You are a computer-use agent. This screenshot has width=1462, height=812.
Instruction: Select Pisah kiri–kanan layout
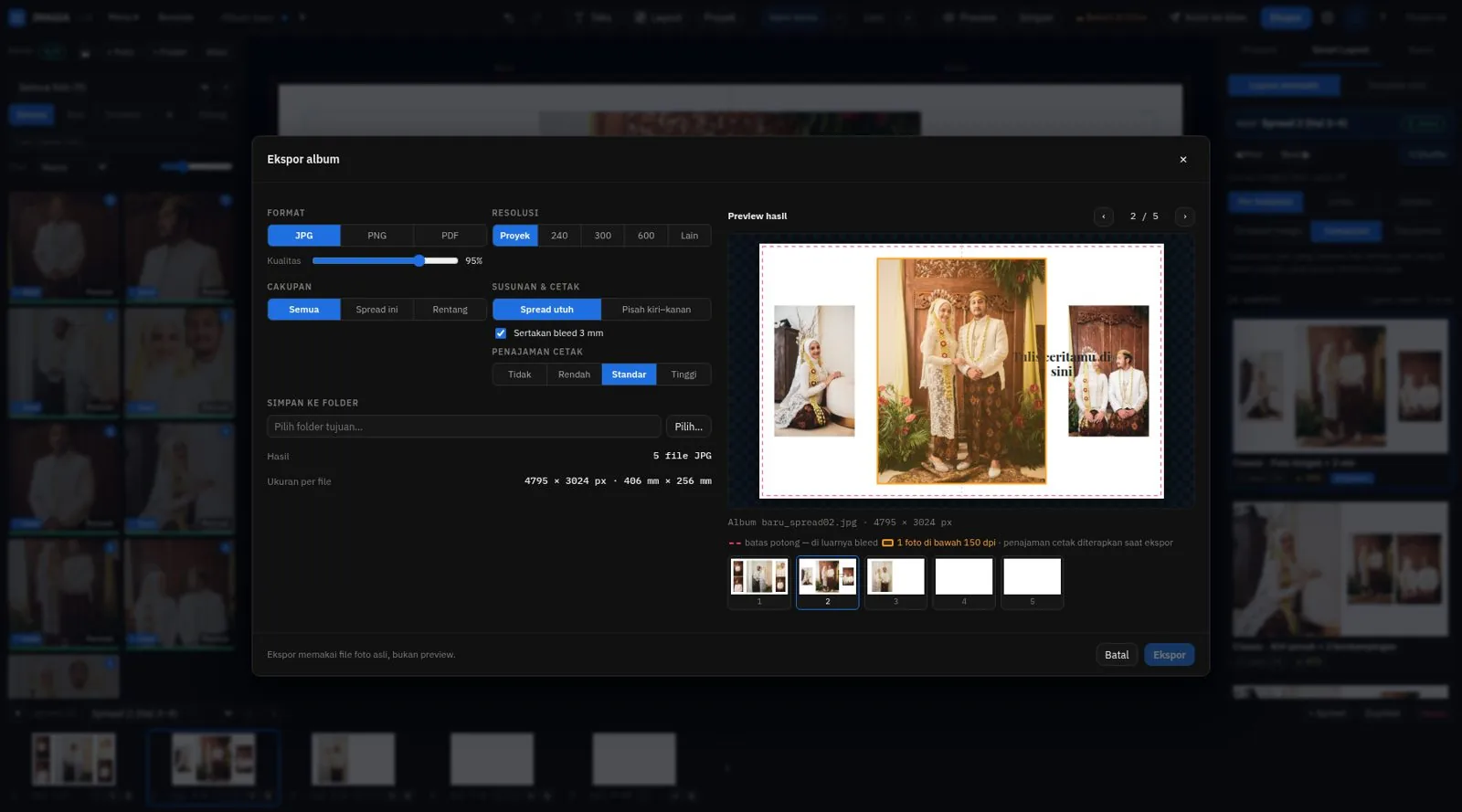point(656,310)
